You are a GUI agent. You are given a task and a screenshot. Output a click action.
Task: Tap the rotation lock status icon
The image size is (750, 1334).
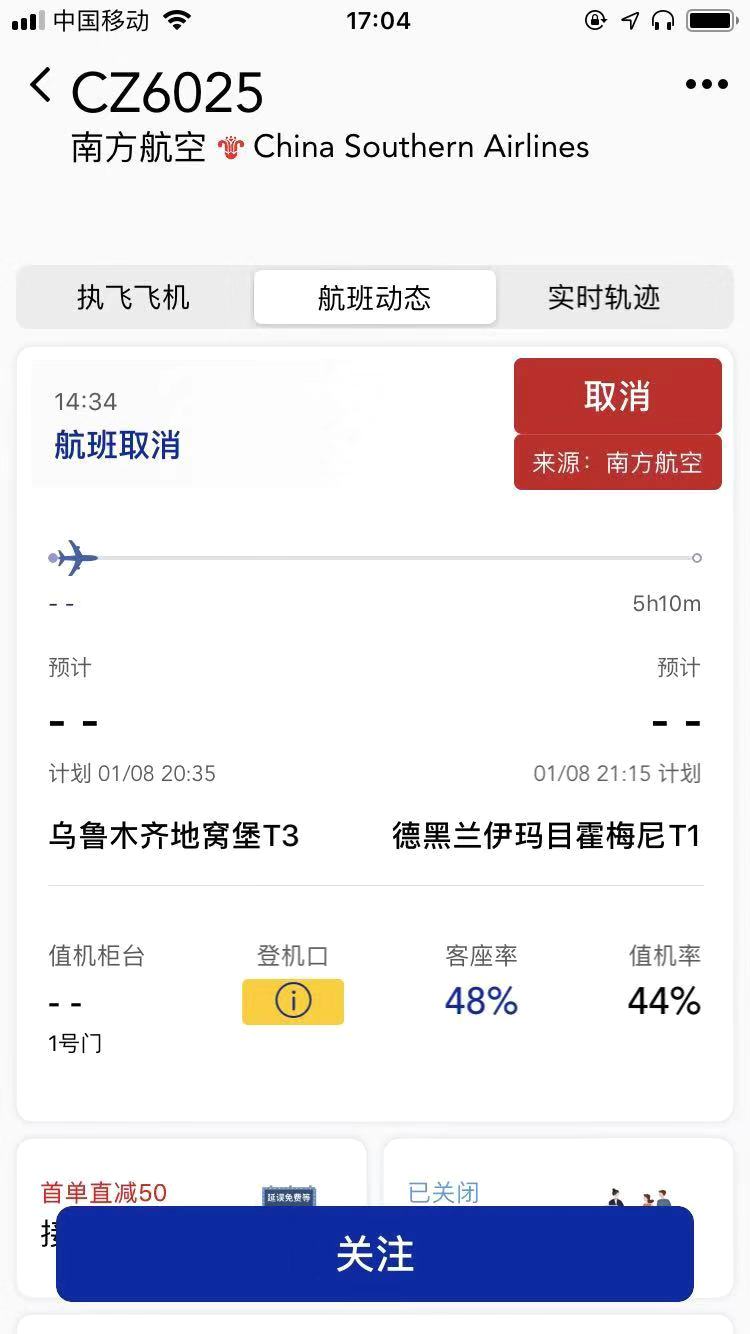596,20
